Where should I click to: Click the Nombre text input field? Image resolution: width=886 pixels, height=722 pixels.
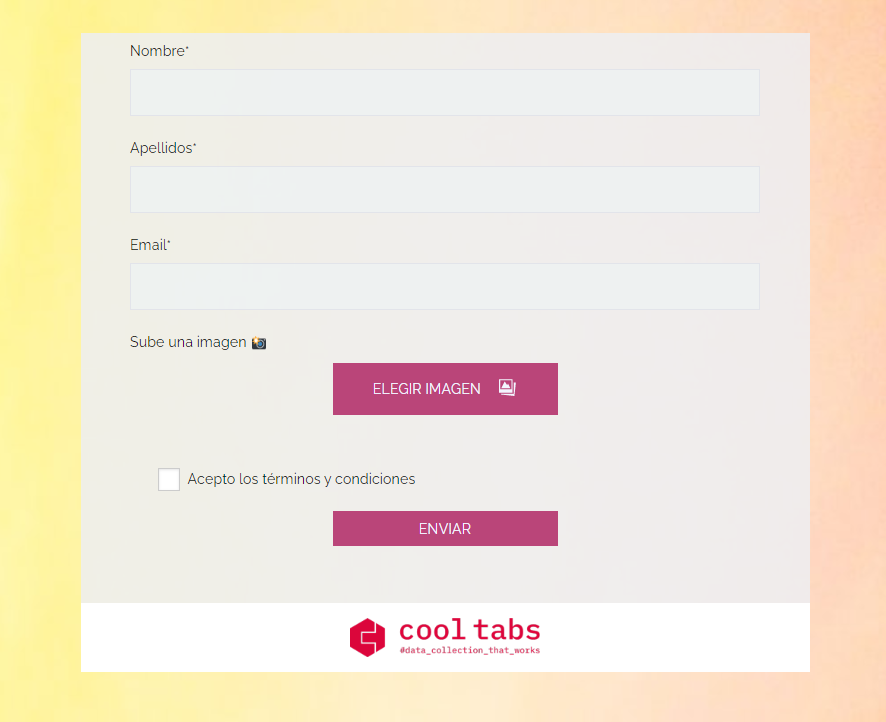click(444, 92)
